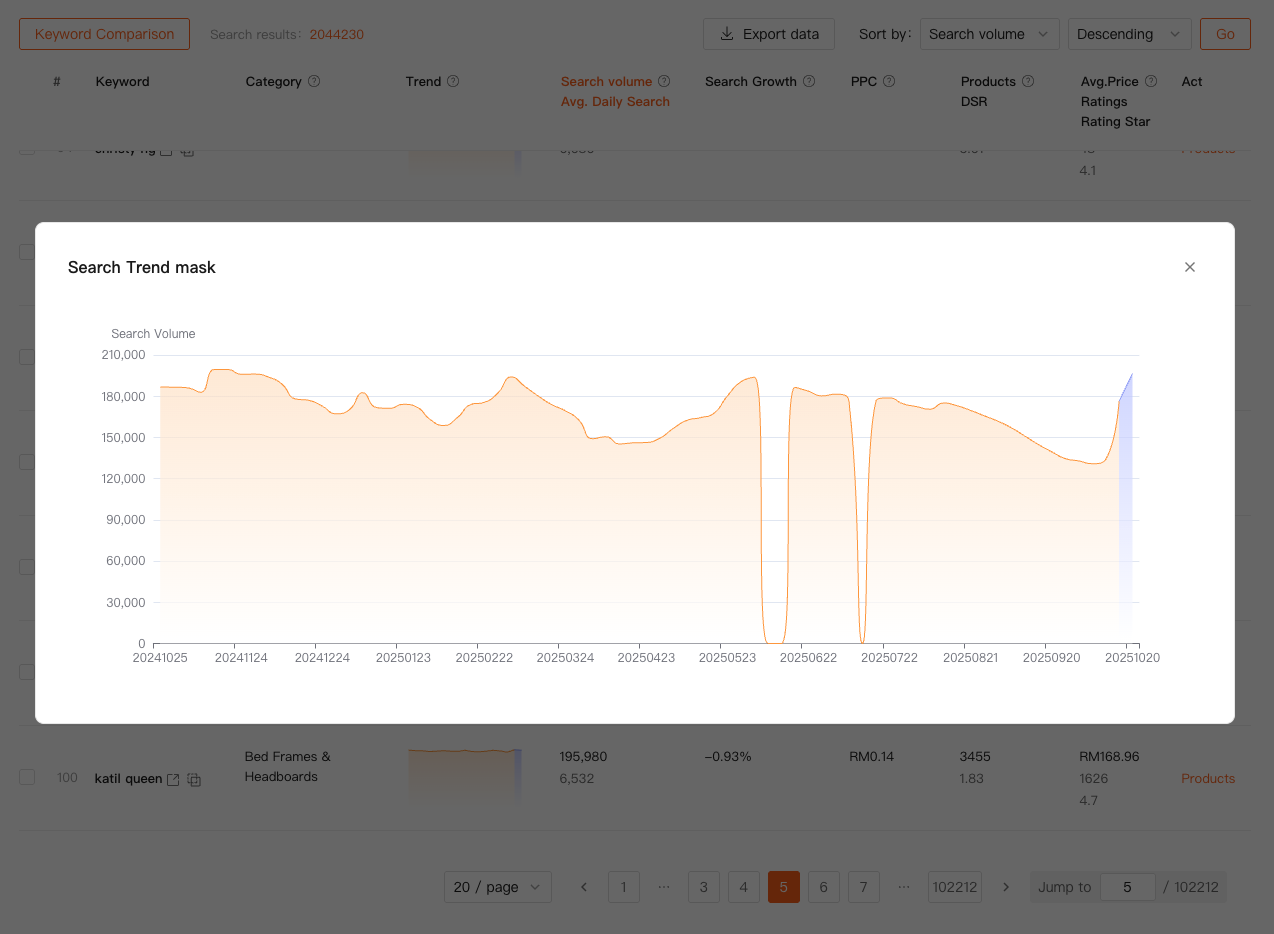Image resolution: width=1274 pixels, height=934 pixels.
Task: Open the Descending order dropdown
Action: [1129, 34]
